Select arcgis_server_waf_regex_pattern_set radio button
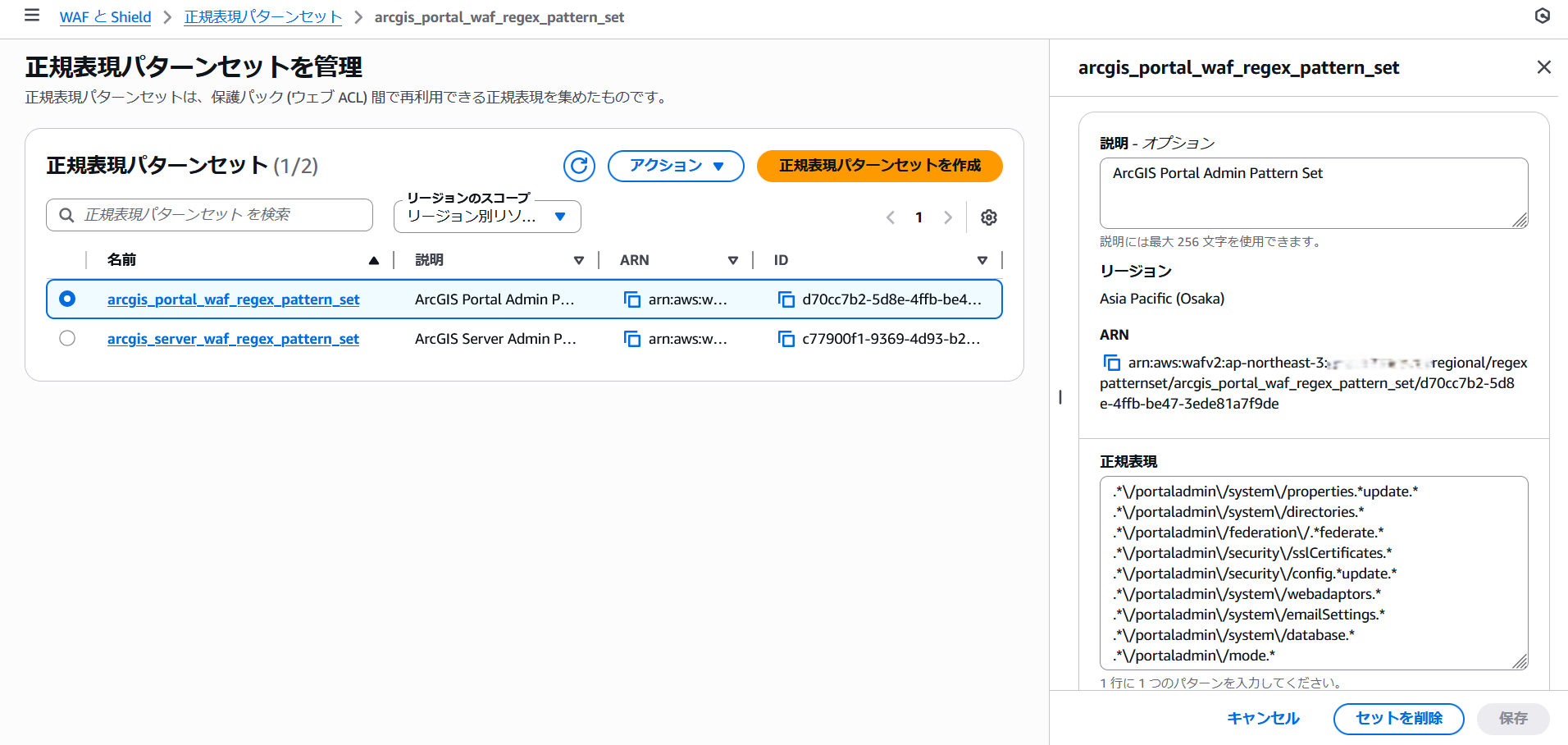 click(67, 338)
